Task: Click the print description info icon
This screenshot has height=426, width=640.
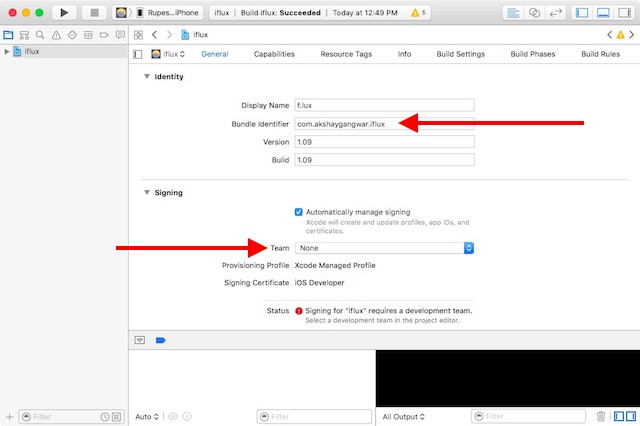Action: coord(187,417)
